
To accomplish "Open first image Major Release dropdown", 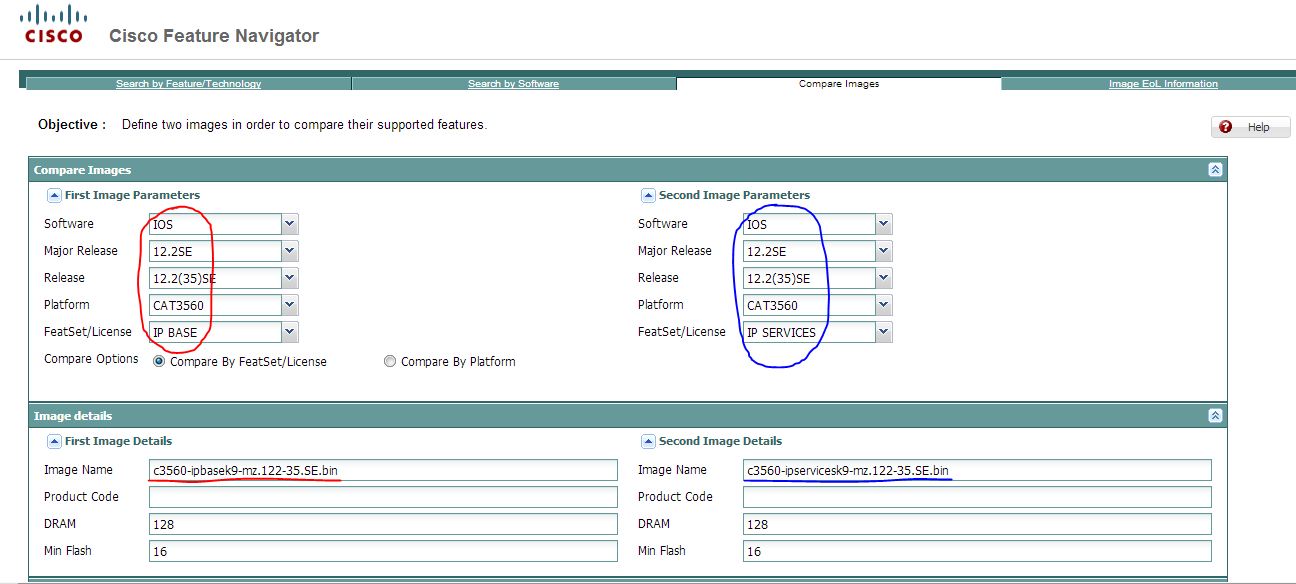I will [x=290, y=251].
